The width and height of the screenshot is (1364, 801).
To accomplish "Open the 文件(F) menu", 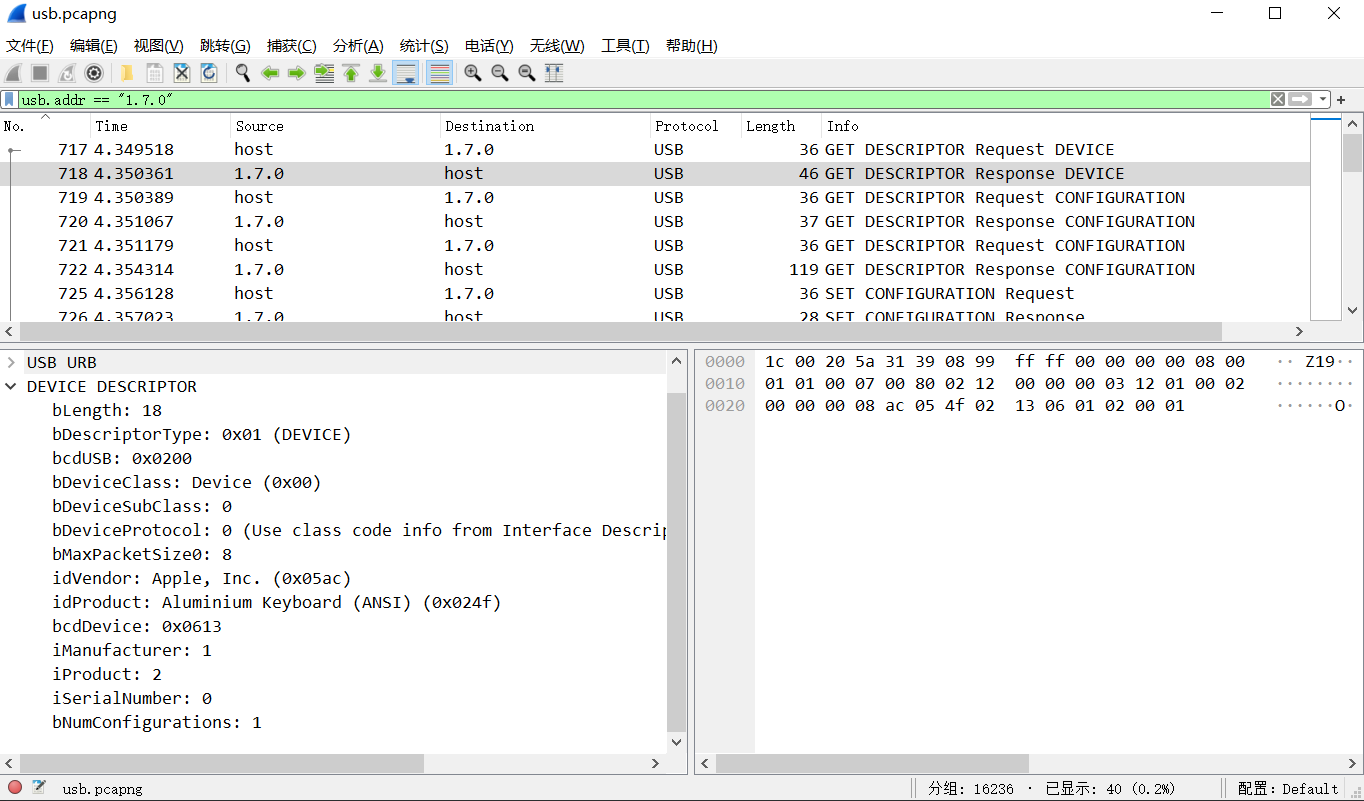I will pos(30,46).
